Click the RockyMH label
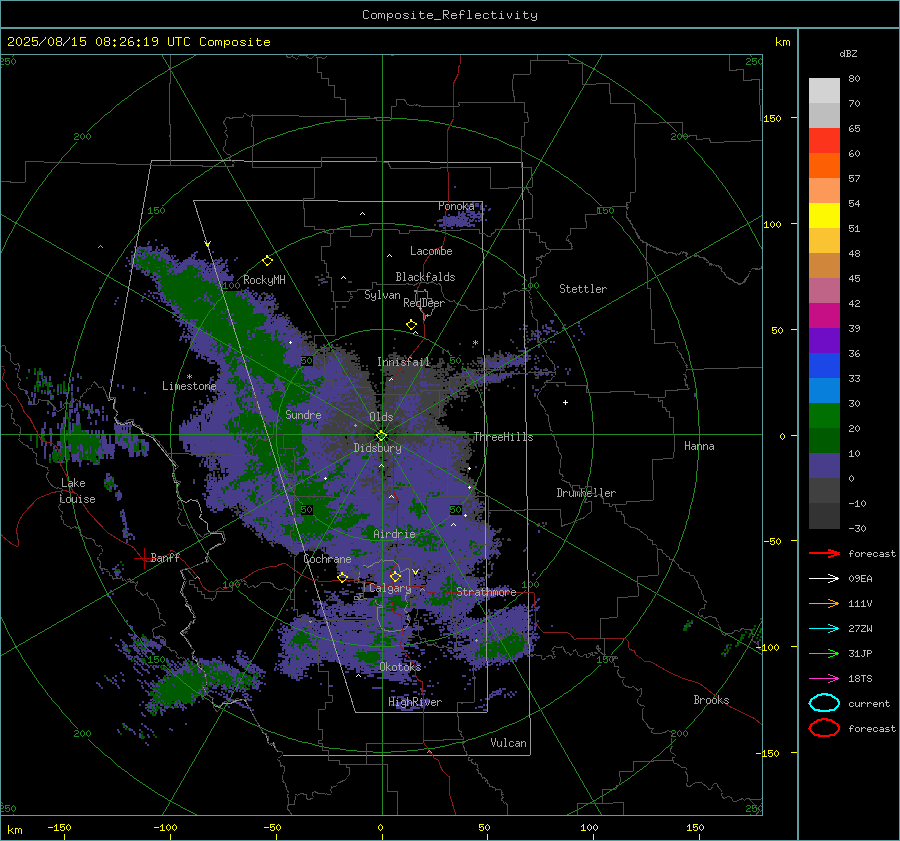The image size is (900, 841). tap(264, 280)
